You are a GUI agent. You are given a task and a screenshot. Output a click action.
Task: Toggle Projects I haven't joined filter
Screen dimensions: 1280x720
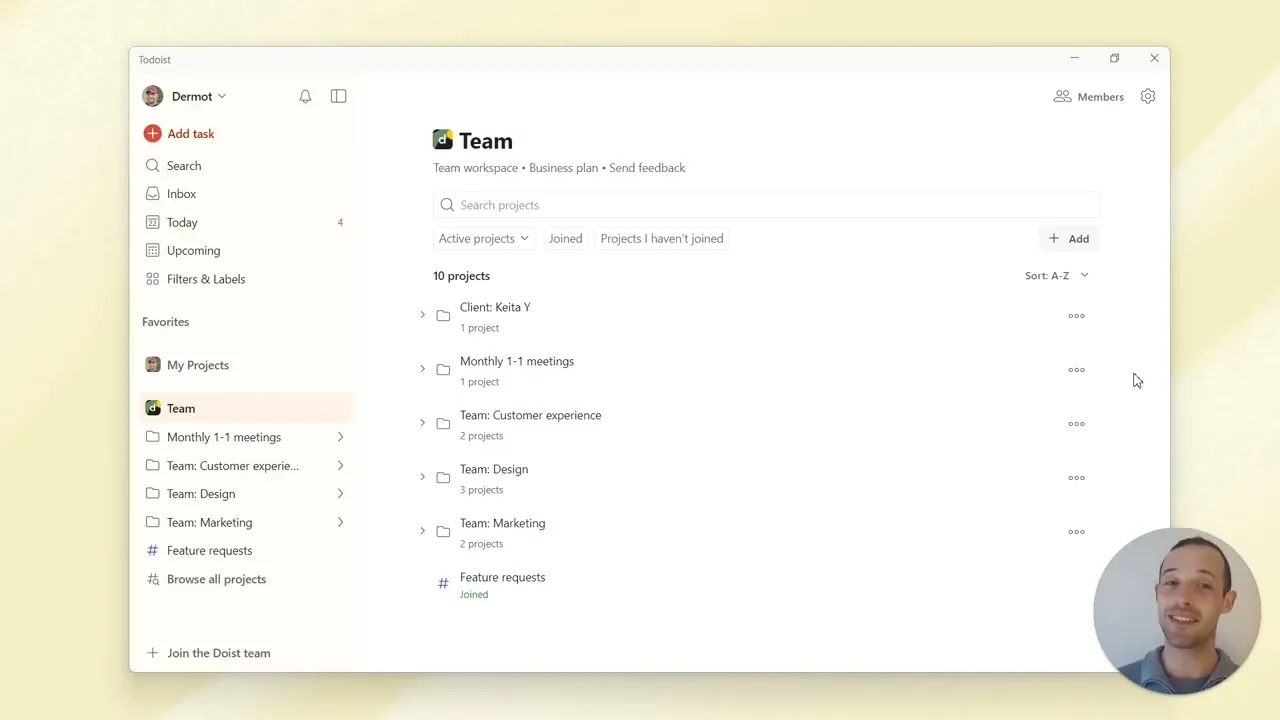point(661,239)
